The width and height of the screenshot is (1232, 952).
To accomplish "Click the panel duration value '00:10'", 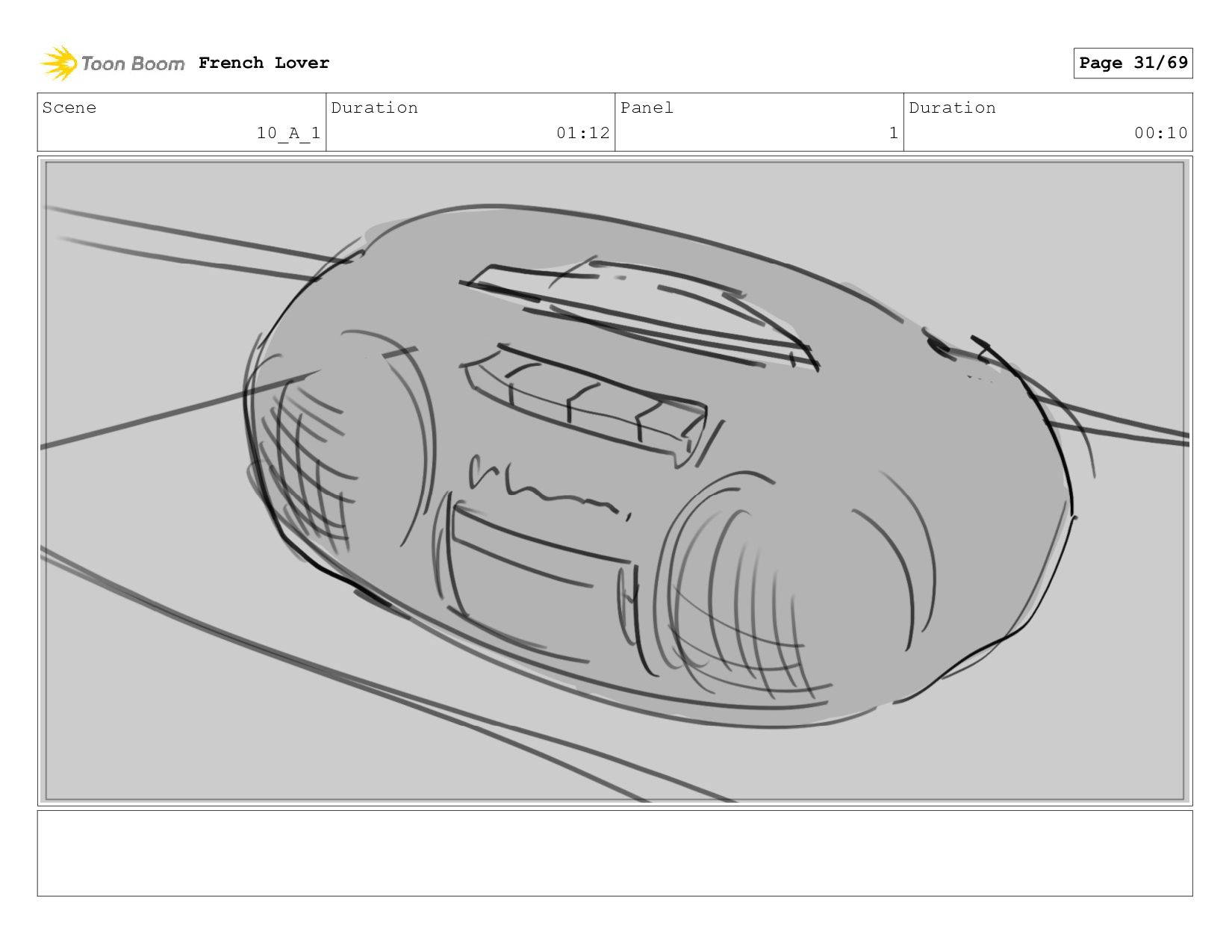I will [x=1160, y=133].
